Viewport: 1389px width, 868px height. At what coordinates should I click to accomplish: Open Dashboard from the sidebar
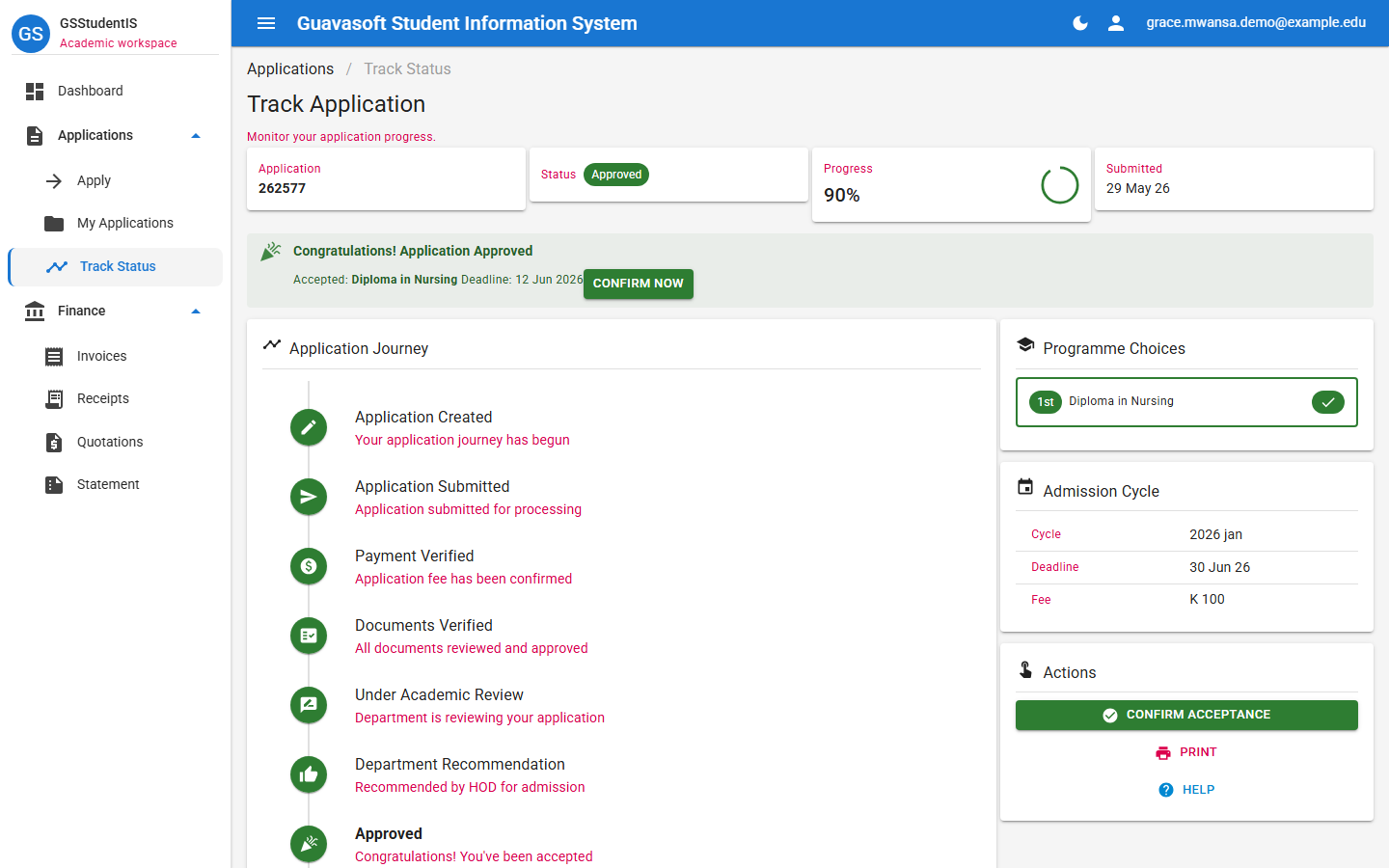(116, 91)
